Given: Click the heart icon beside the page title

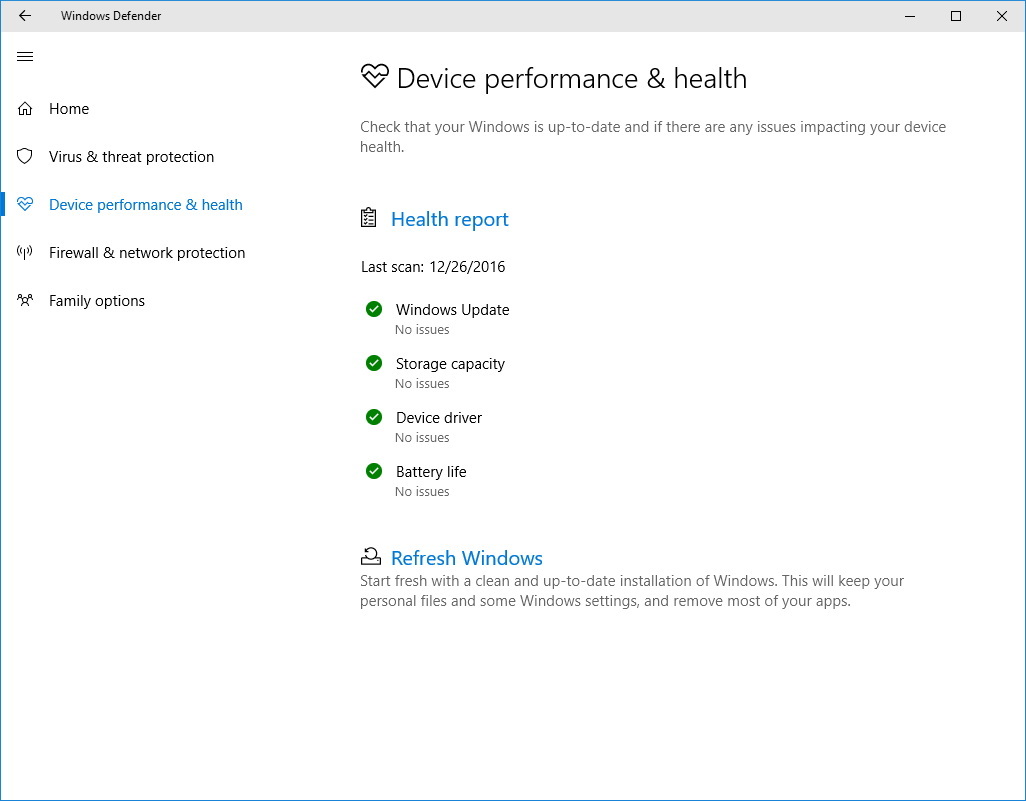Looking at the screenshot, I should pos(375,77).
